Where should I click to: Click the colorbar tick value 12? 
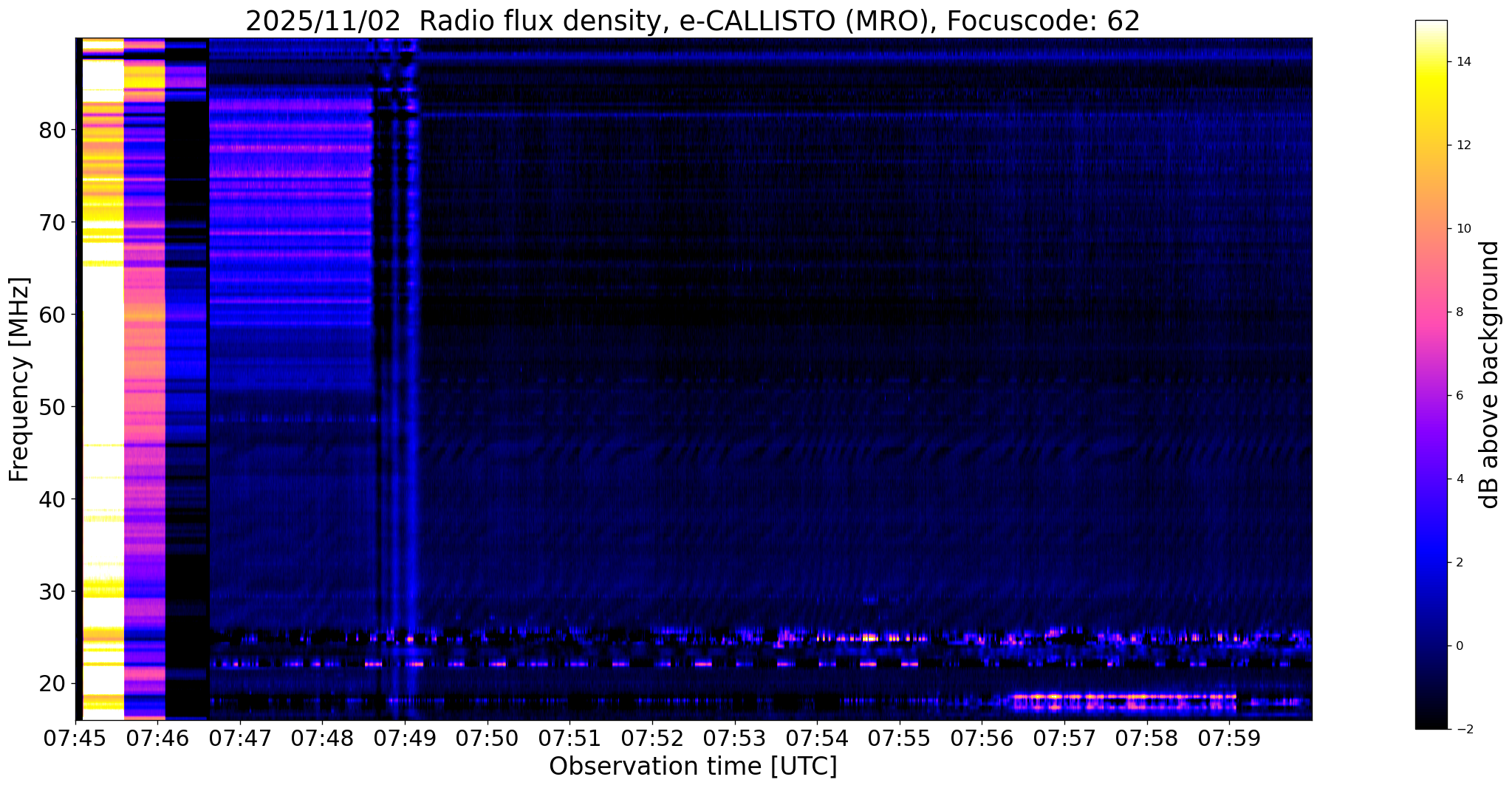(1465, 145)
